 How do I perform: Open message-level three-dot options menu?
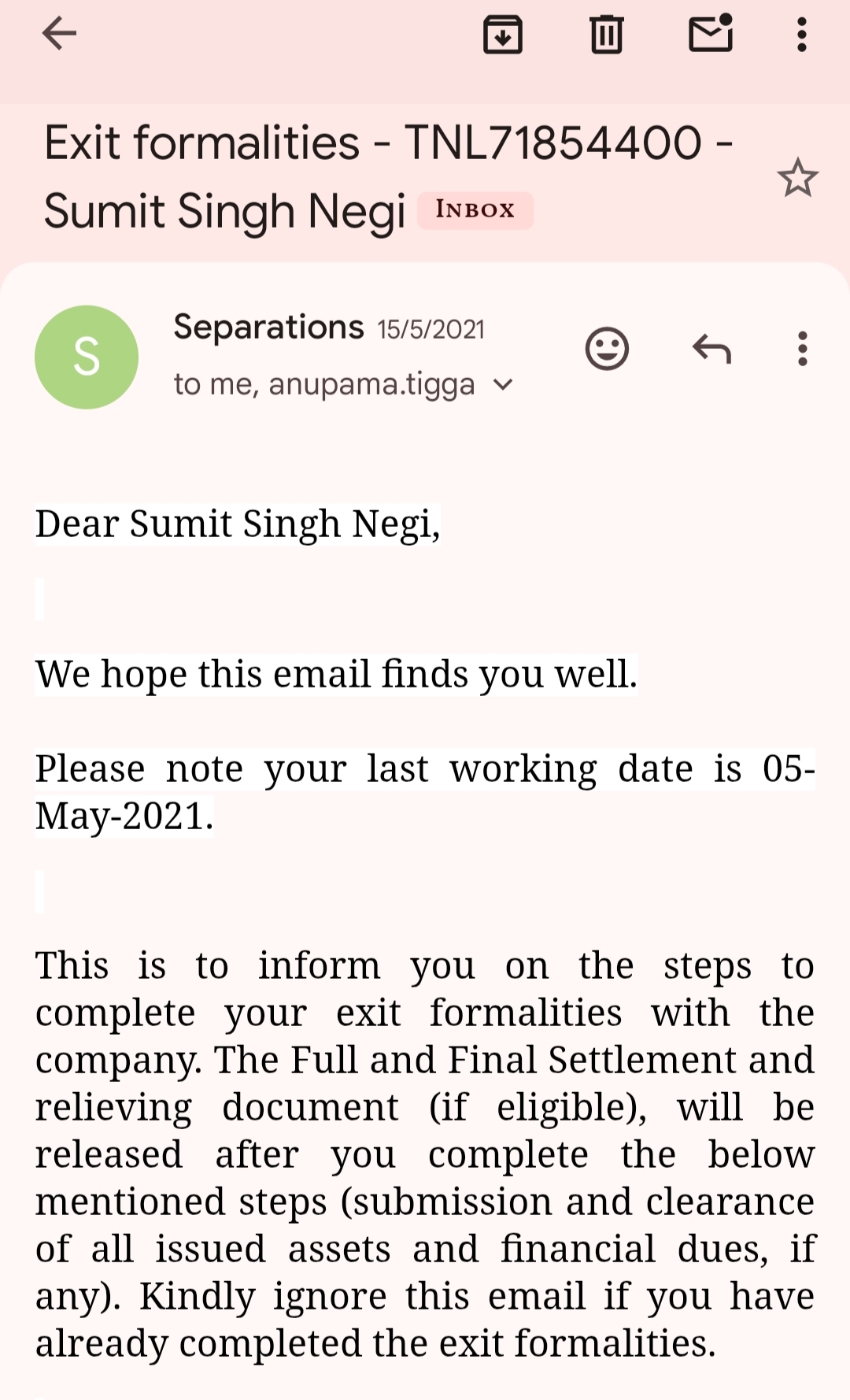pyautogui.click(x=802, y=349)
